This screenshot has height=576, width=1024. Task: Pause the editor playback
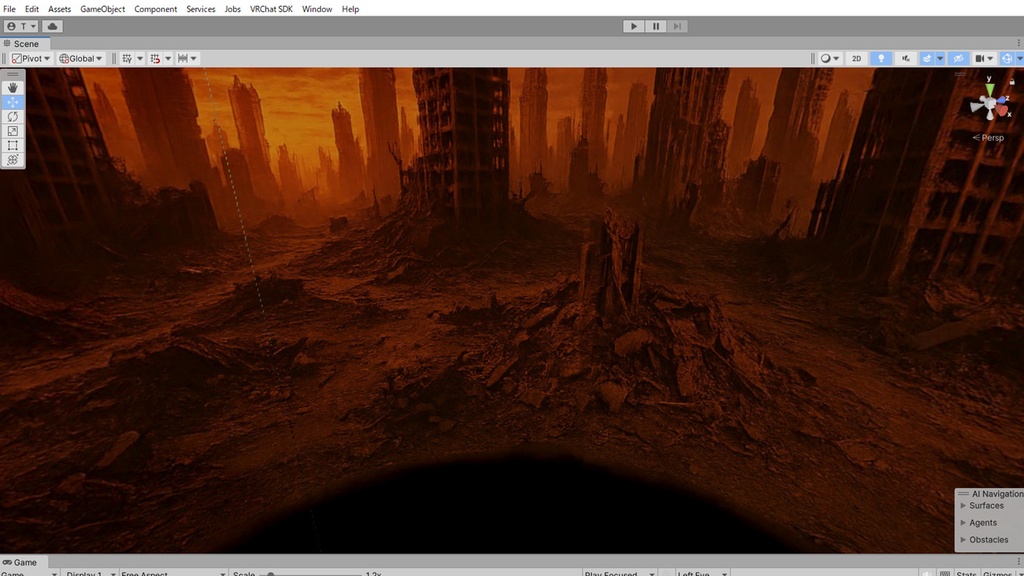click(656, 26)
